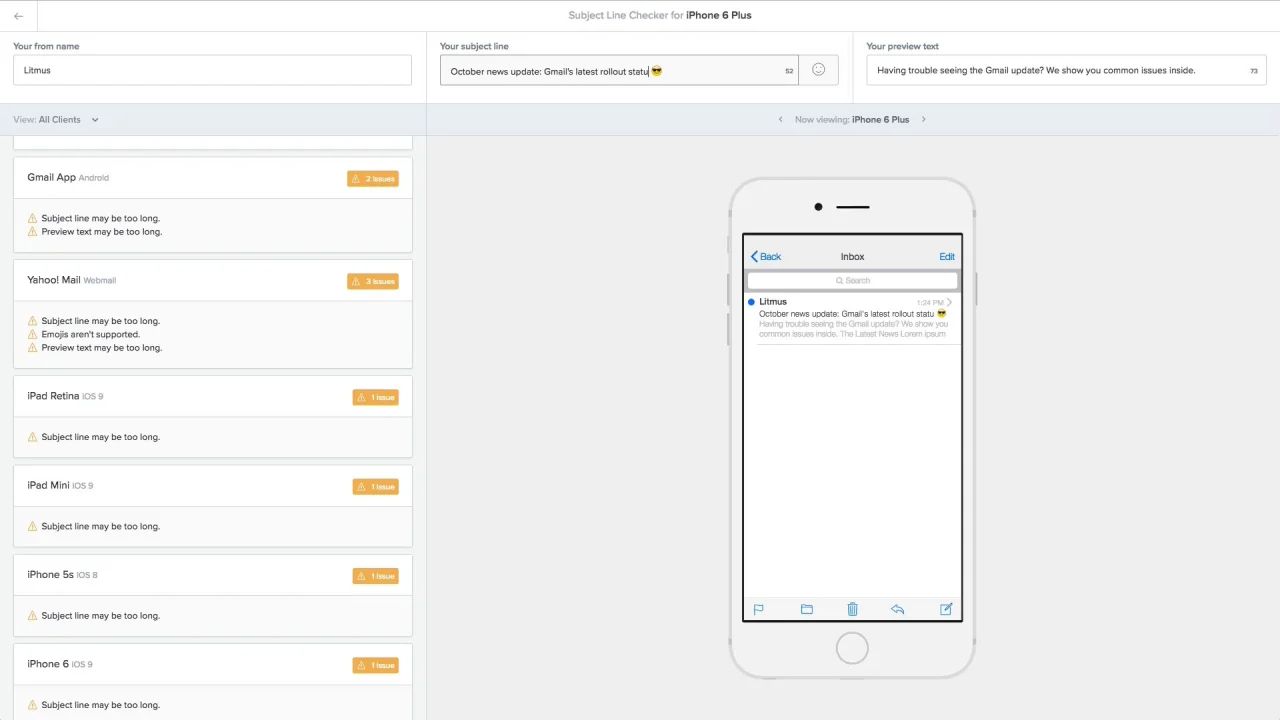Click "Subject line may be too long." under iPad Mini
This screenshot has width=1280, height=720.
[100, 526]
